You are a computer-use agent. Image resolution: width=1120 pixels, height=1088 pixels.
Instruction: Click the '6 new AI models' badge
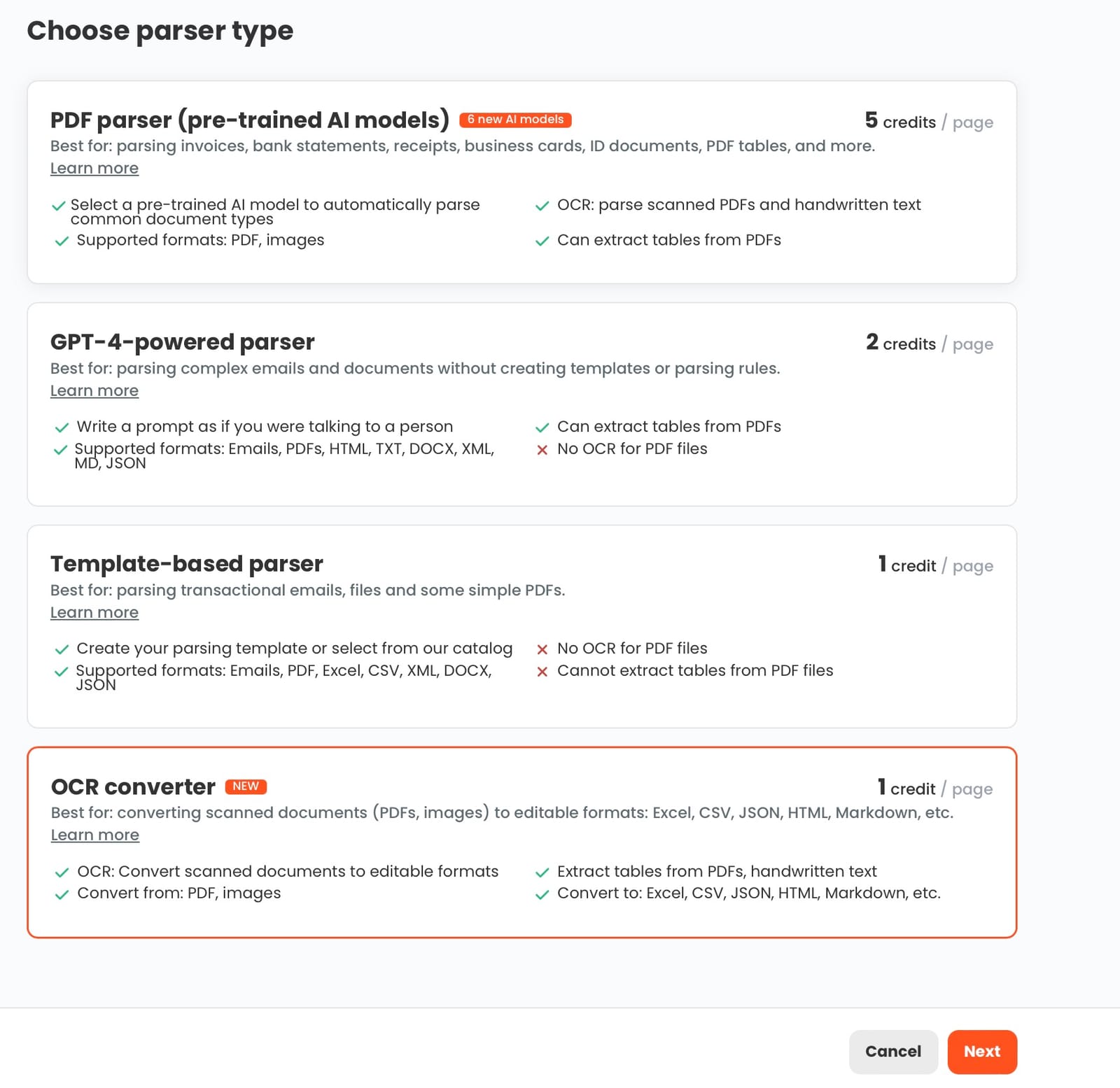pos(517,120)
